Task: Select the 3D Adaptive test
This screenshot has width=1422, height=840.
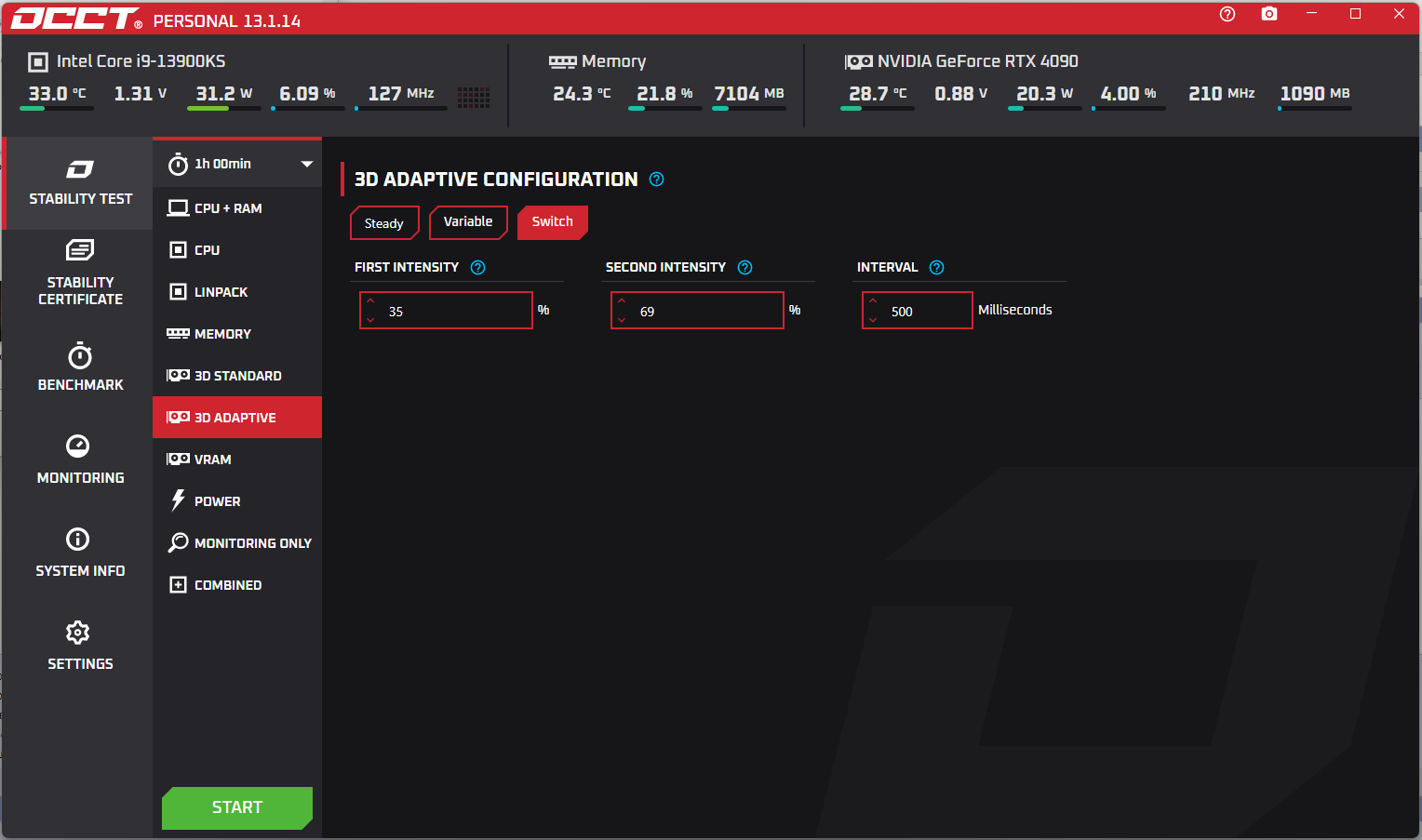Action: 237,418
